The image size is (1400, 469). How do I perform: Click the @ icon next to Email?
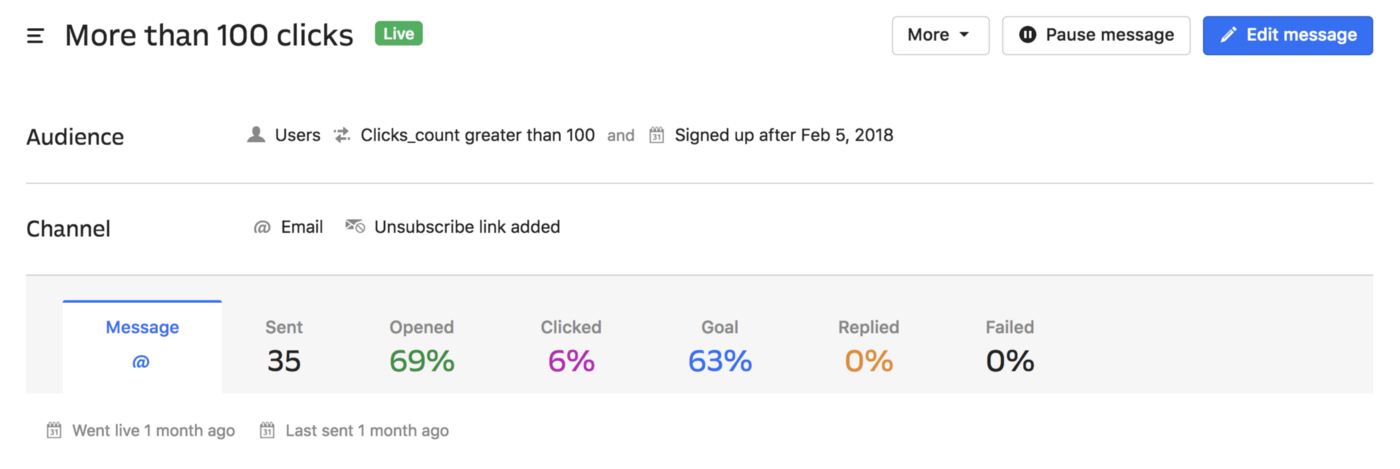tap(262, 227)
